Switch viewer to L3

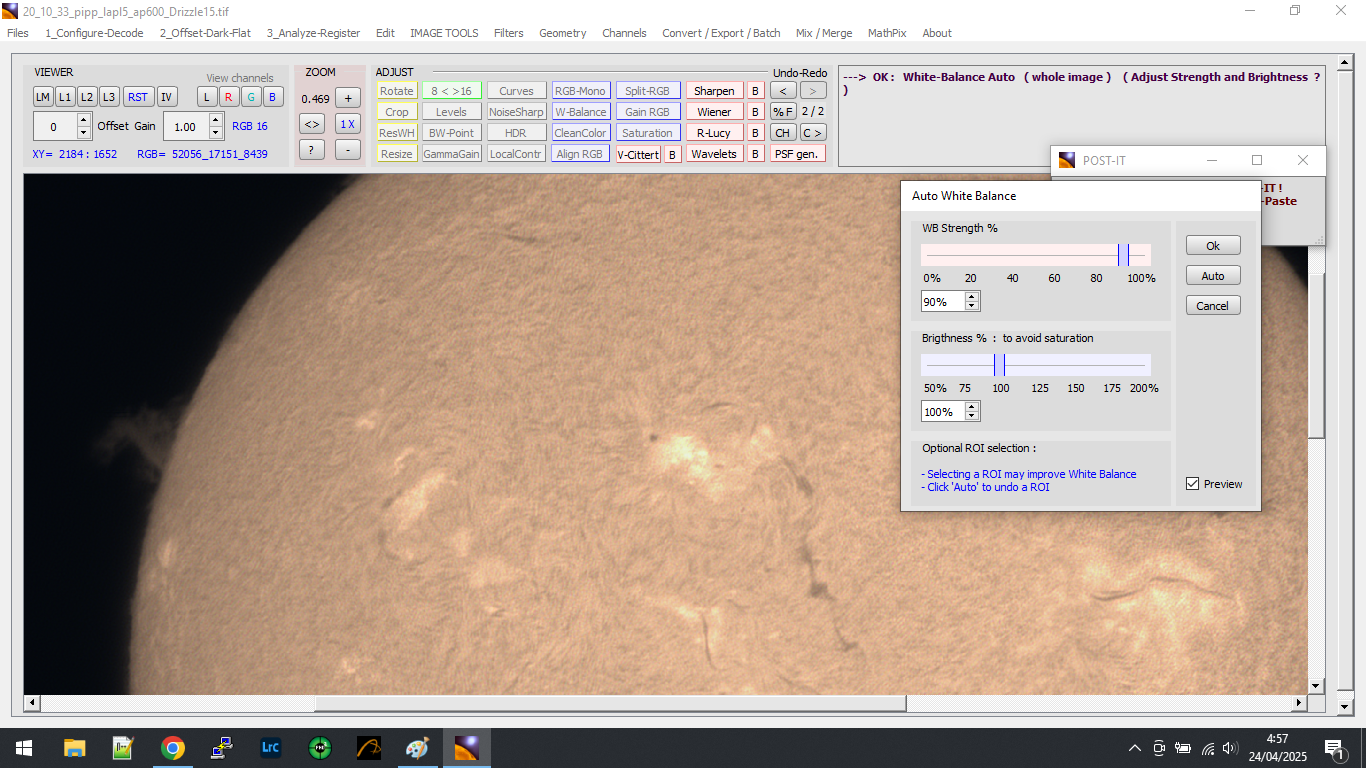coord(109,97)
